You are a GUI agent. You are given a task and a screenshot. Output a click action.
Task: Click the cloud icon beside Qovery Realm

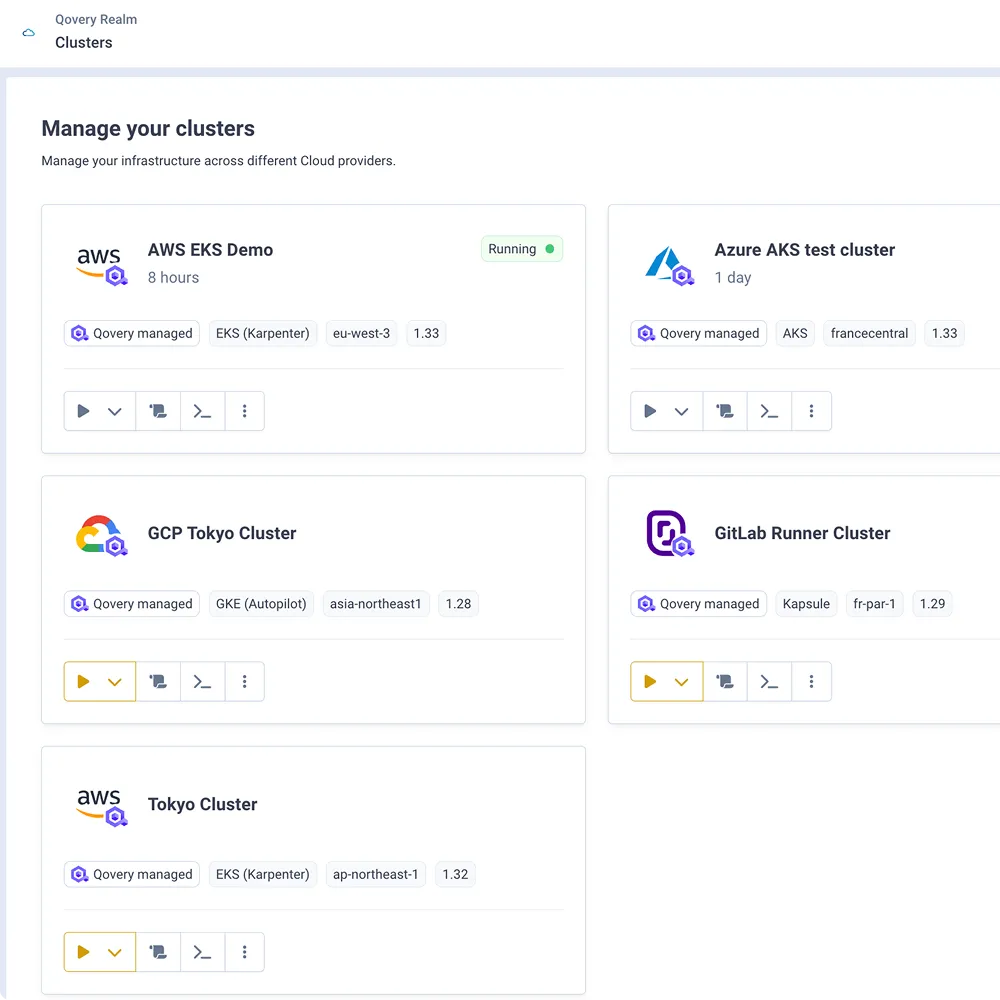[29, 33]
